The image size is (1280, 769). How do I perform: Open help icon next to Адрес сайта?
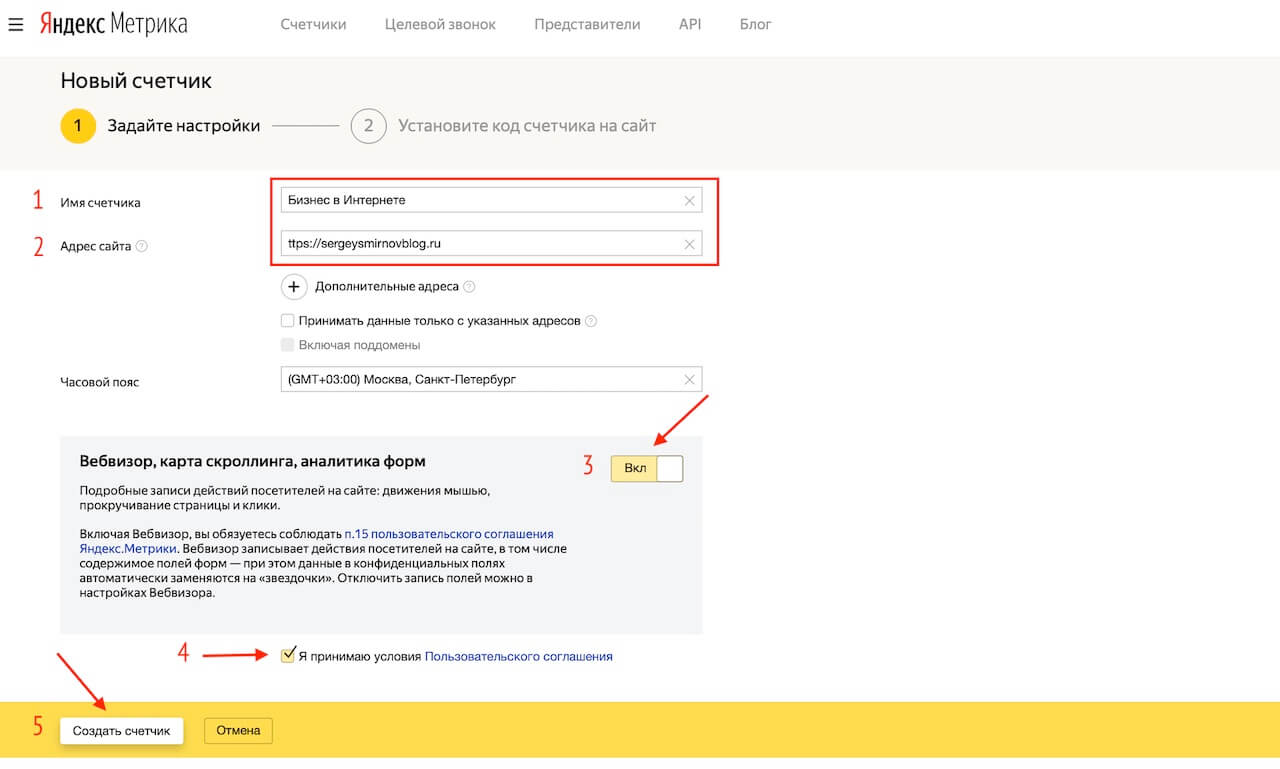[x=141, y=246]
